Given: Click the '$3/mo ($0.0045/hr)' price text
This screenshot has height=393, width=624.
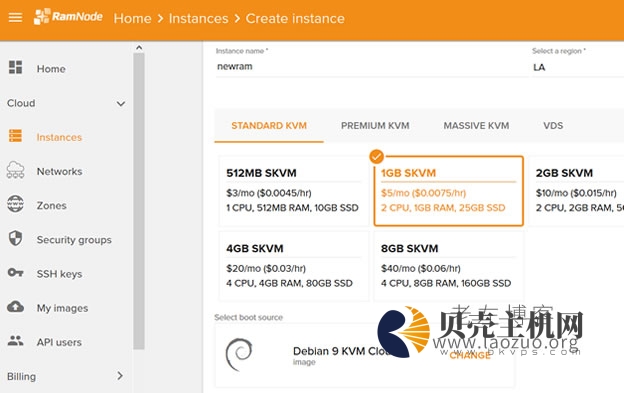Looking at the screenshot, I should point(269,193).
